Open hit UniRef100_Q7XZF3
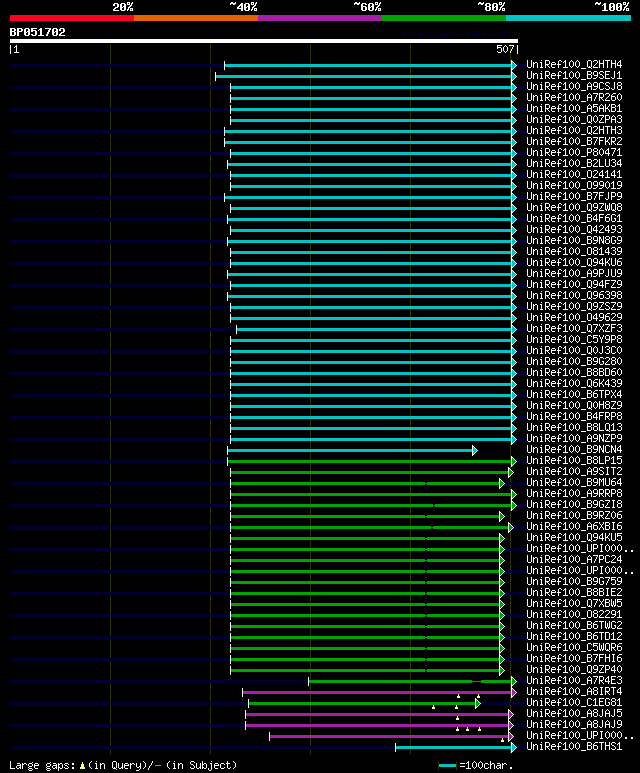This screenshot has width=640, height=773. [574, 329]
